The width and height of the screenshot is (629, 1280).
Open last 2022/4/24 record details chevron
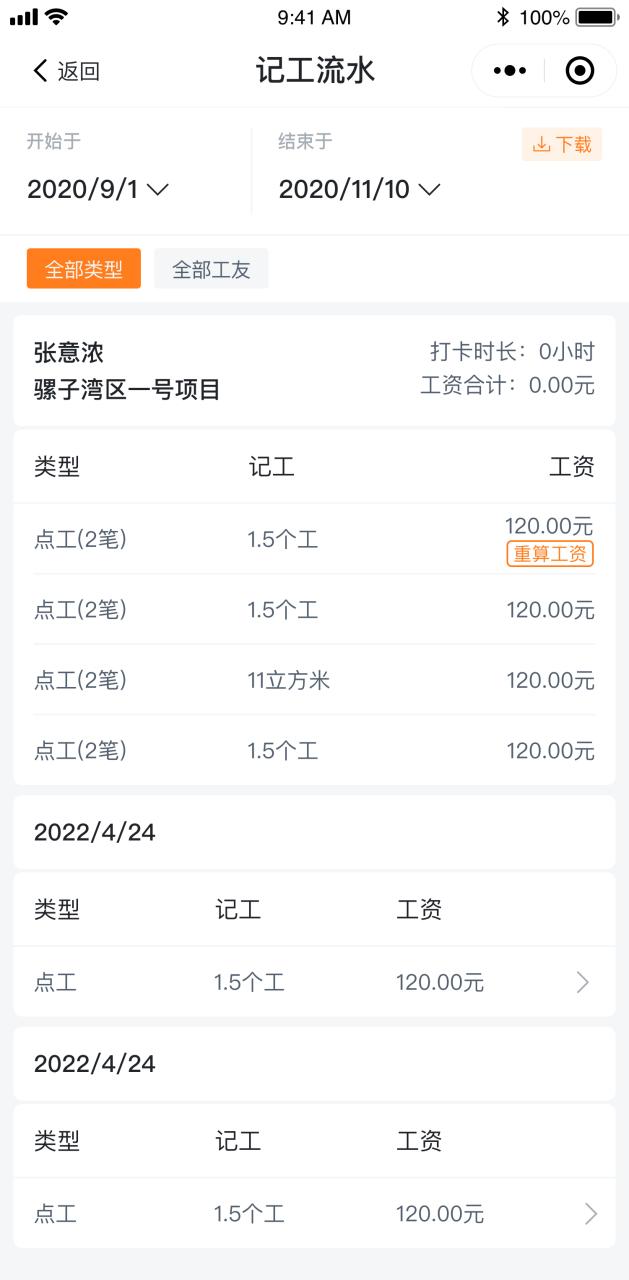point(590,1214)
